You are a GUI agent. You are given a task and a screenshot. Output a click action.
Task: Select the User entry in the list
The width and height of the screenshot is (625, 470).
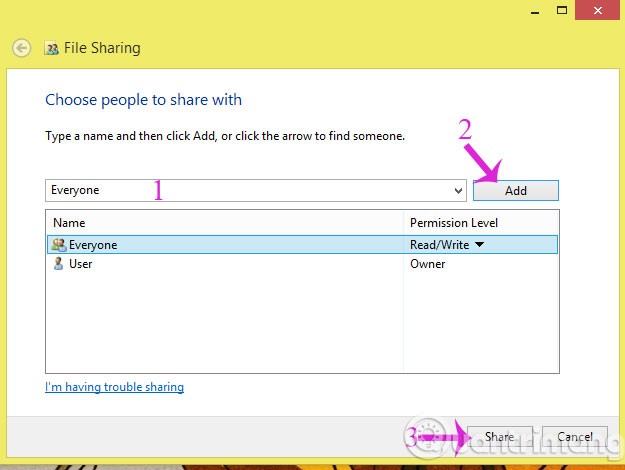pyautogui.click(x=81, y=264)
